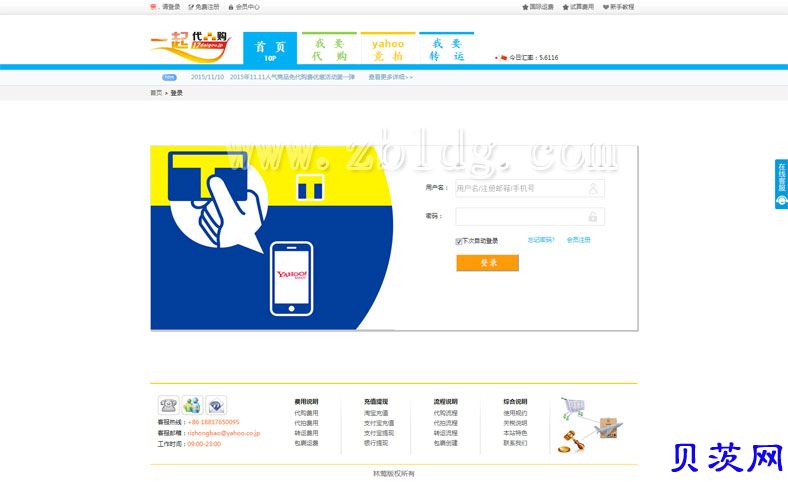The width and height of the screenshot is (788, 482).
Task: Open 关税说明 footer link
Action: point(515,423)
